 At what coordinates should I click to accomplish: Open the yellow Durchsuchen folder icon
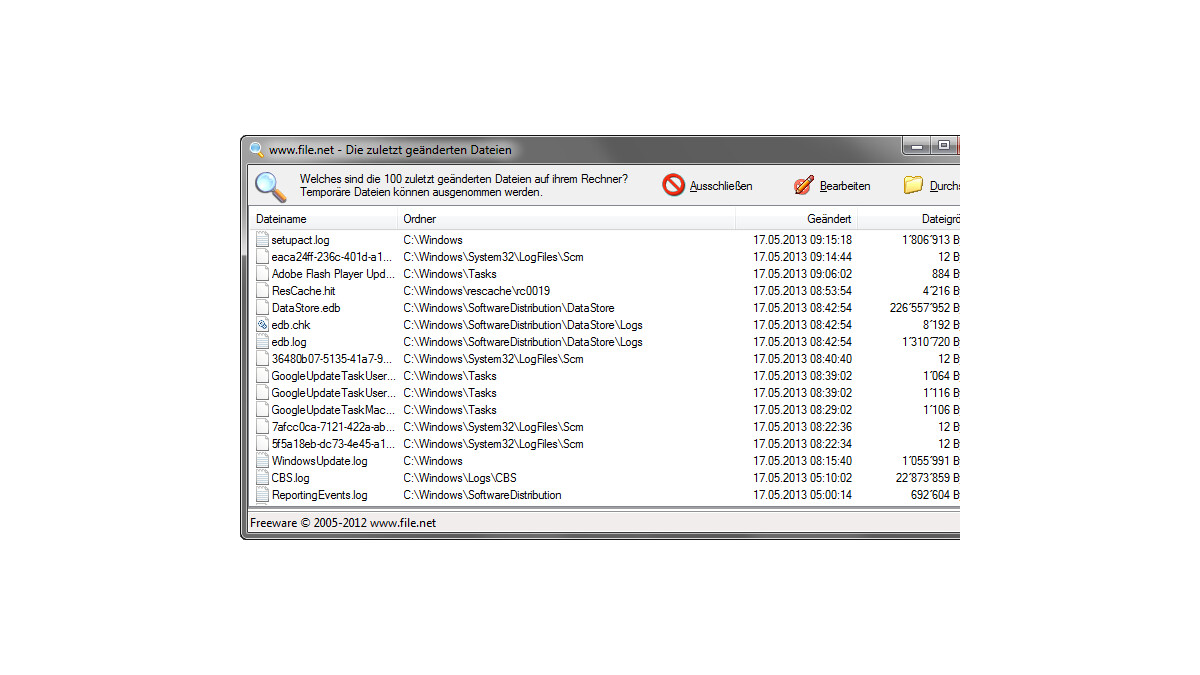click(913, 184)
